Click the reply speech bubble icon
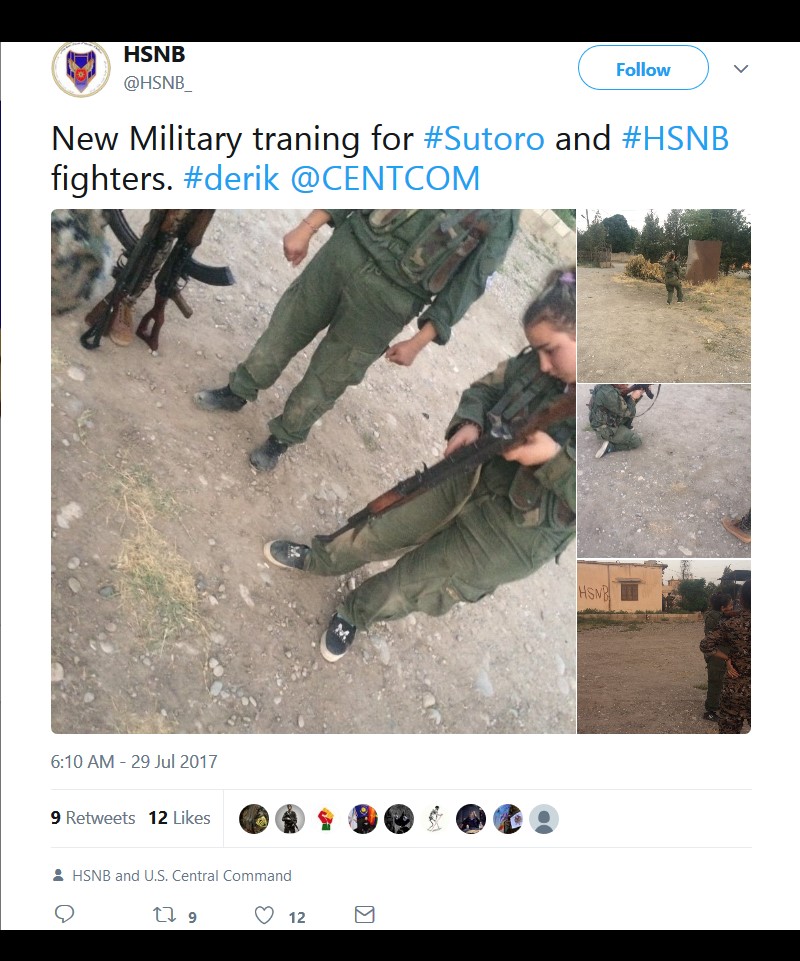The image size is (800, 961). (64, 914)
